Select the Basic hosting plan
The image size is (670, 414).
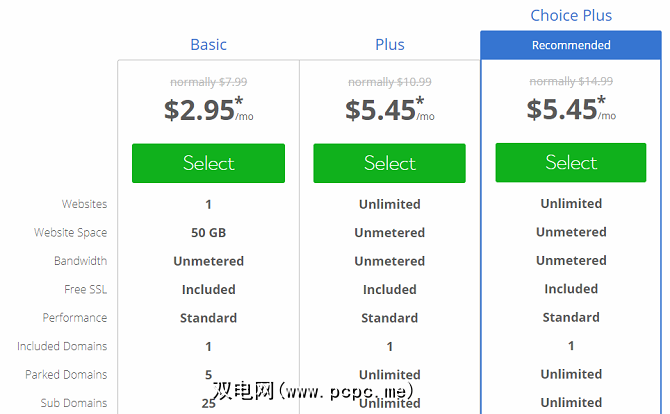pyautogui.click(x=208, y=163)
